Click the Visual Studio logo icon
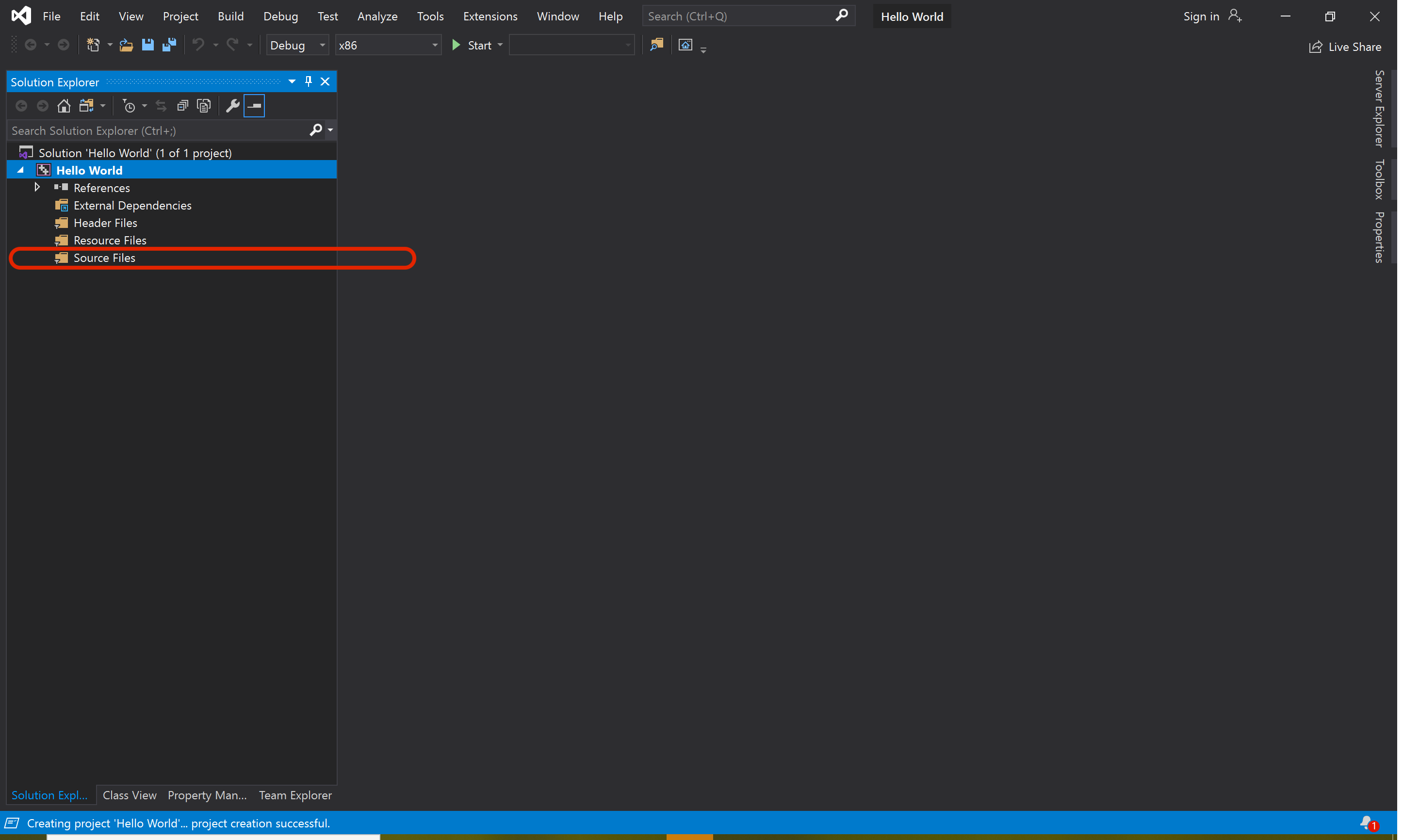The height and width of the screenshot is (840, 1403). click(x=21, y=16)
